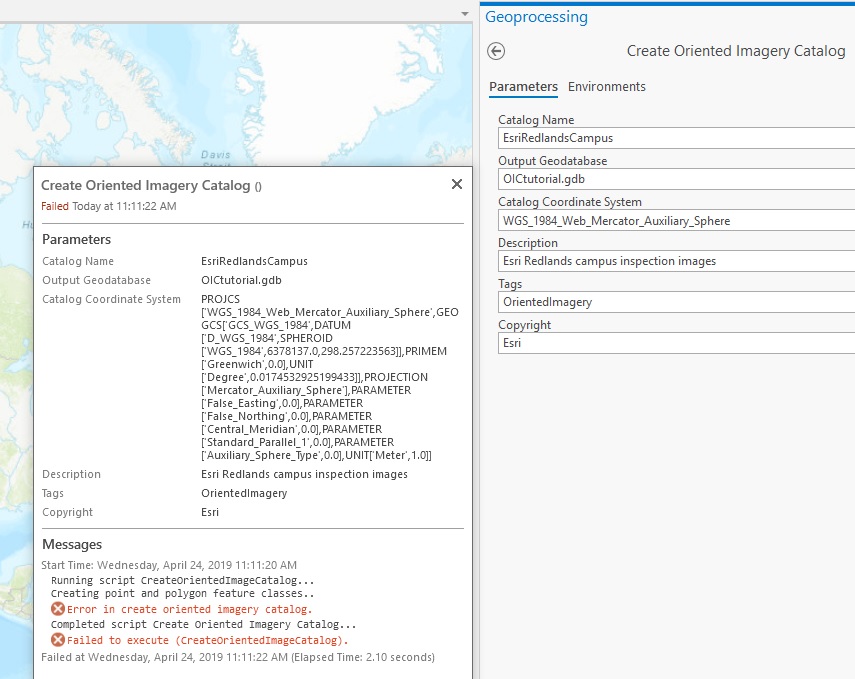
Task: Go back using the Geoprocessing arrow icon
Action: [496, 51]
